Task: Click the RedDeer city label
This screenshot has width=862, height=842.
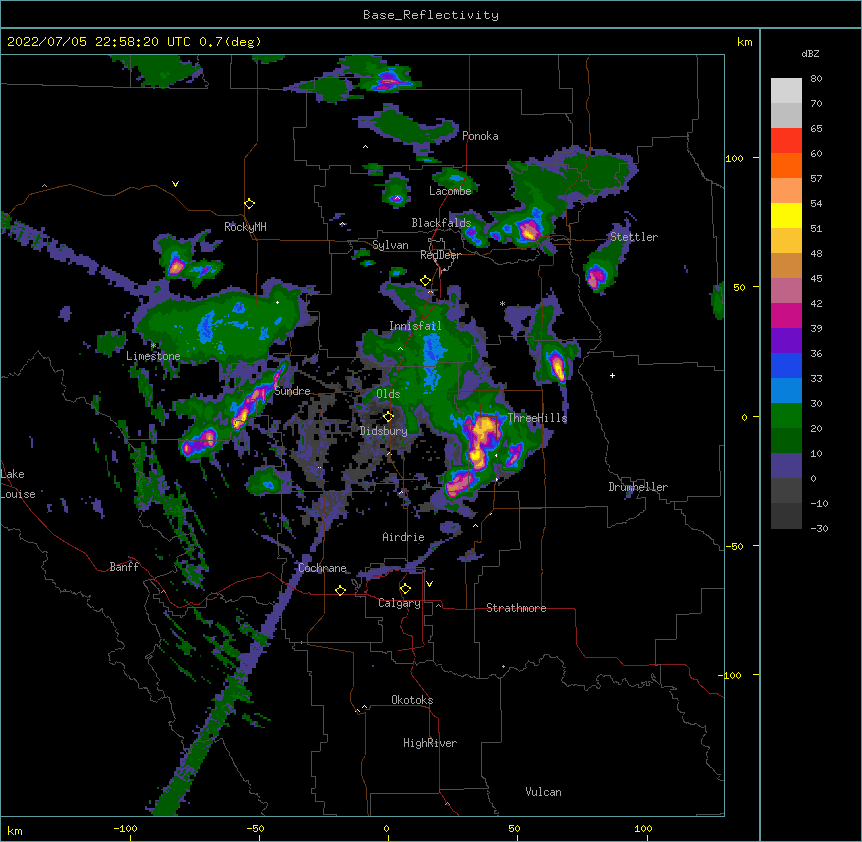Action: click(440, 255)
